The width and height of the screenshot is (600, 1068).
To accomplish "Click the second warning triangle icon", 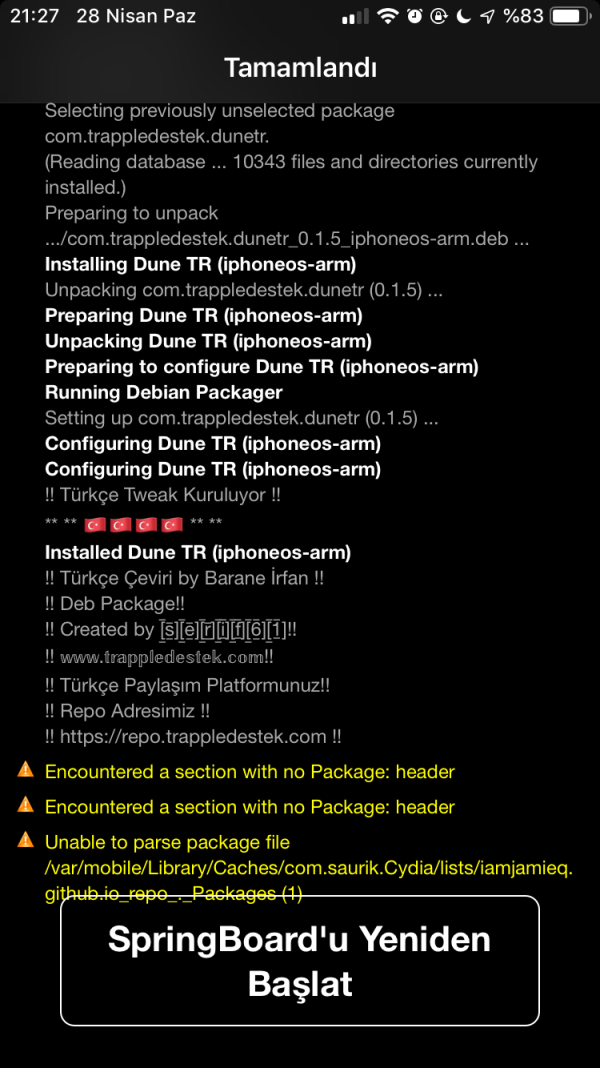I will click(x=24, y=807).
